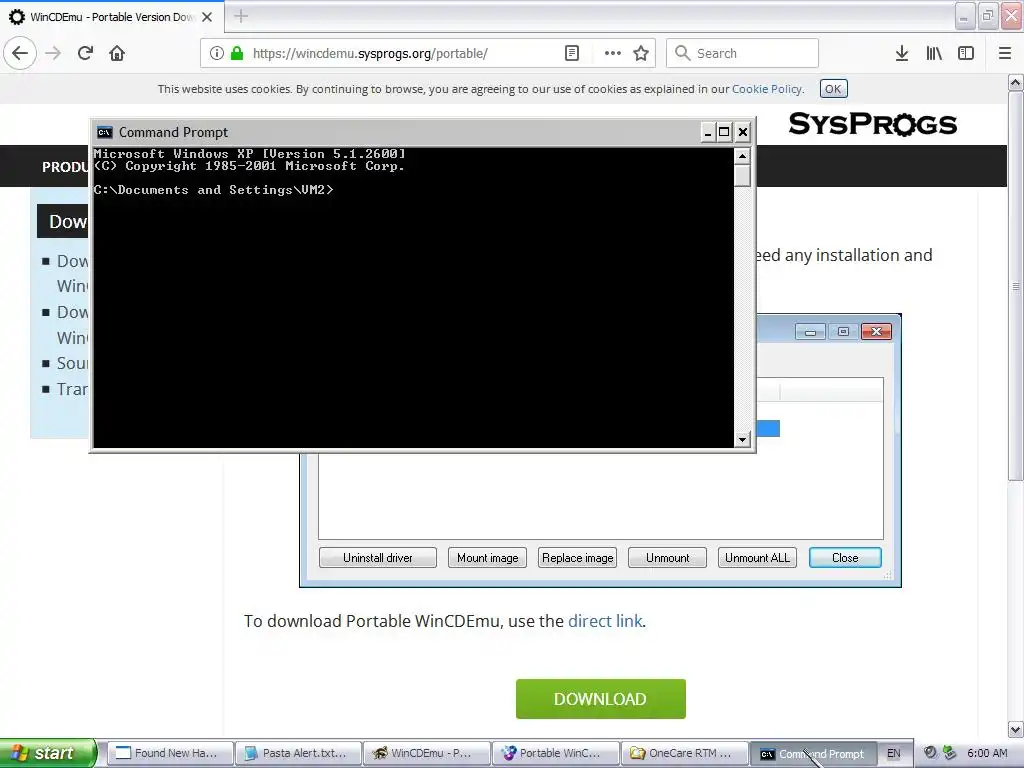Click the Command Prompt scrollbar thumb
The width and height of the screenshot is (1024, 768).
point(742,176)
